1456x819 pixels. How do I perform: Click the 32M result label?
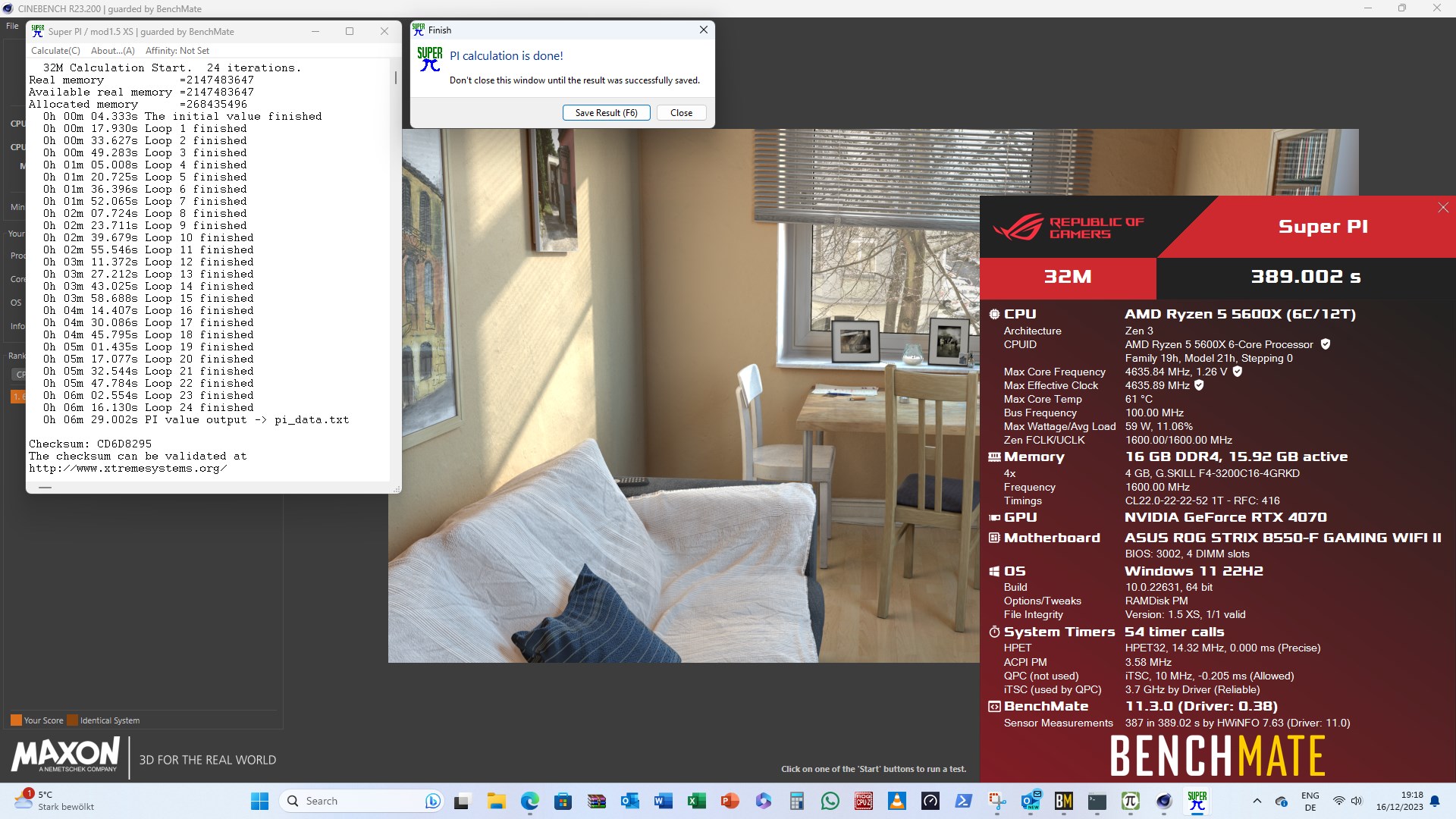coord(1068,277)
